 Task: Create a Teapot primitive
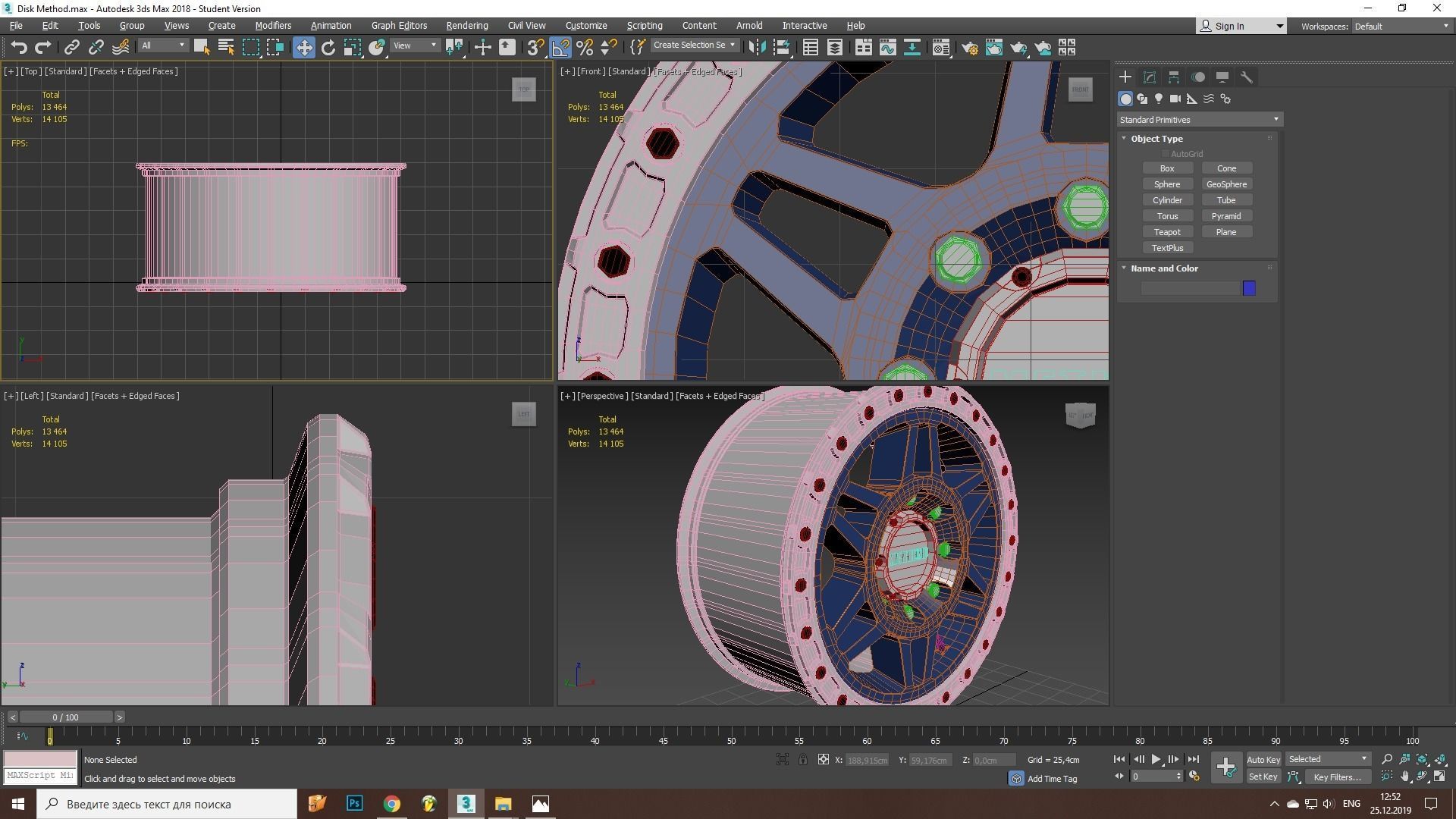coord(1168,231)
